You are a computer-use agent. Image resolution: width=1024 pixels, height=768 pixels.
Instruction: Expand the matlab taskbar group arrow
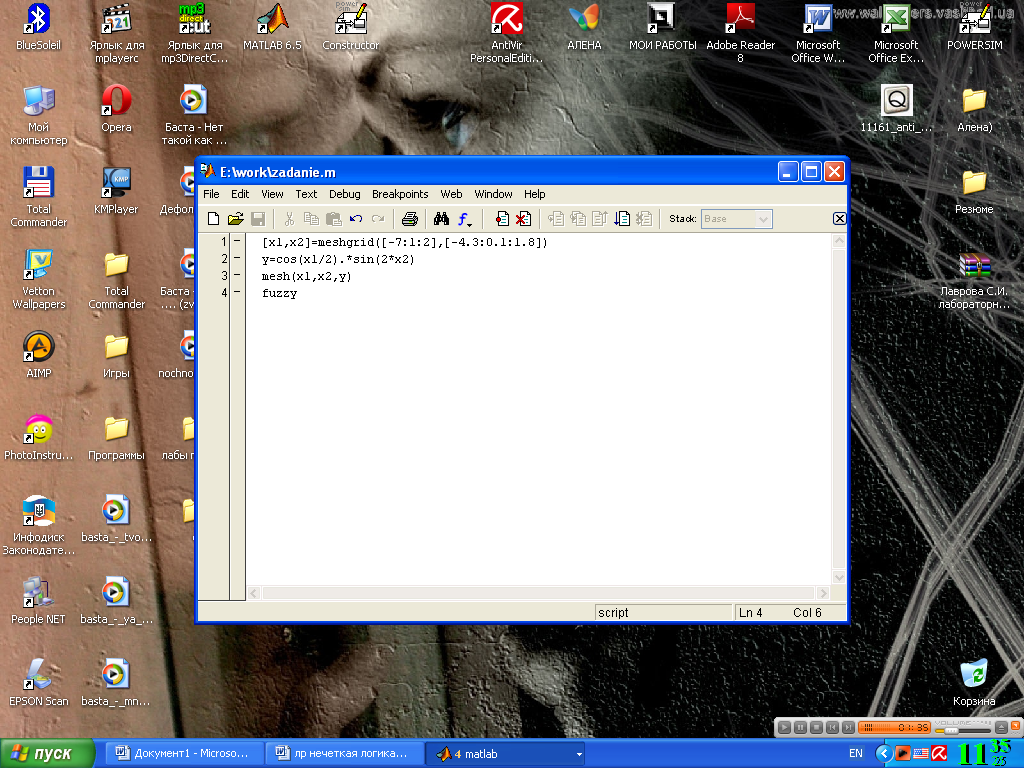(x=579, y=754)
